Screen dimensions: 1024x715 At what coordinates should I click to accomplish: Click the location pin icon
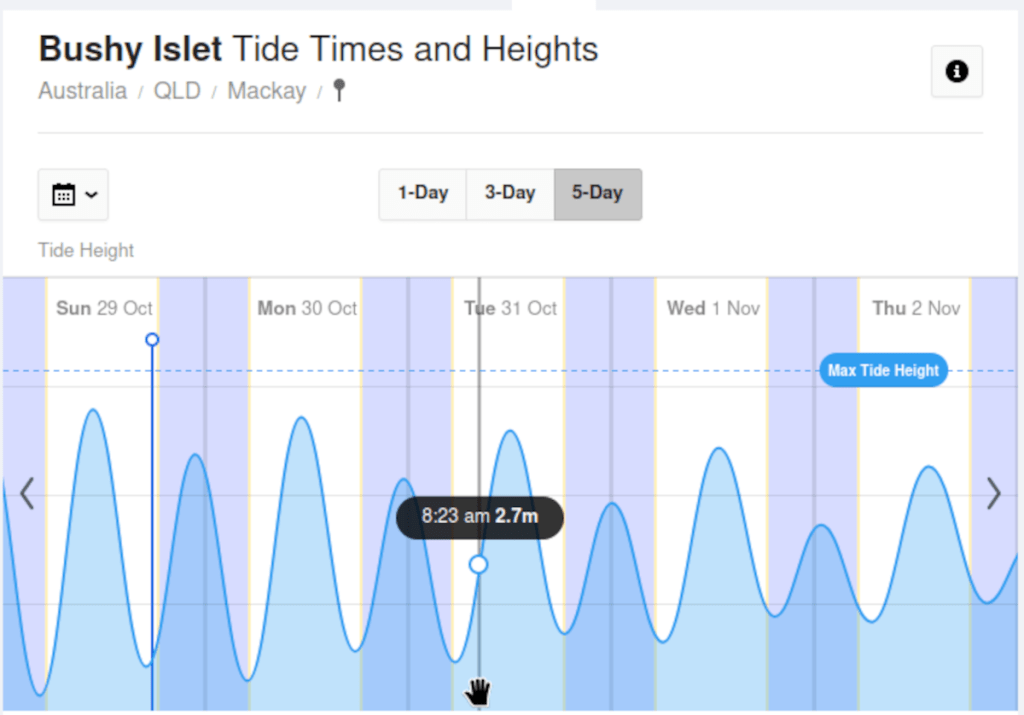339,91
